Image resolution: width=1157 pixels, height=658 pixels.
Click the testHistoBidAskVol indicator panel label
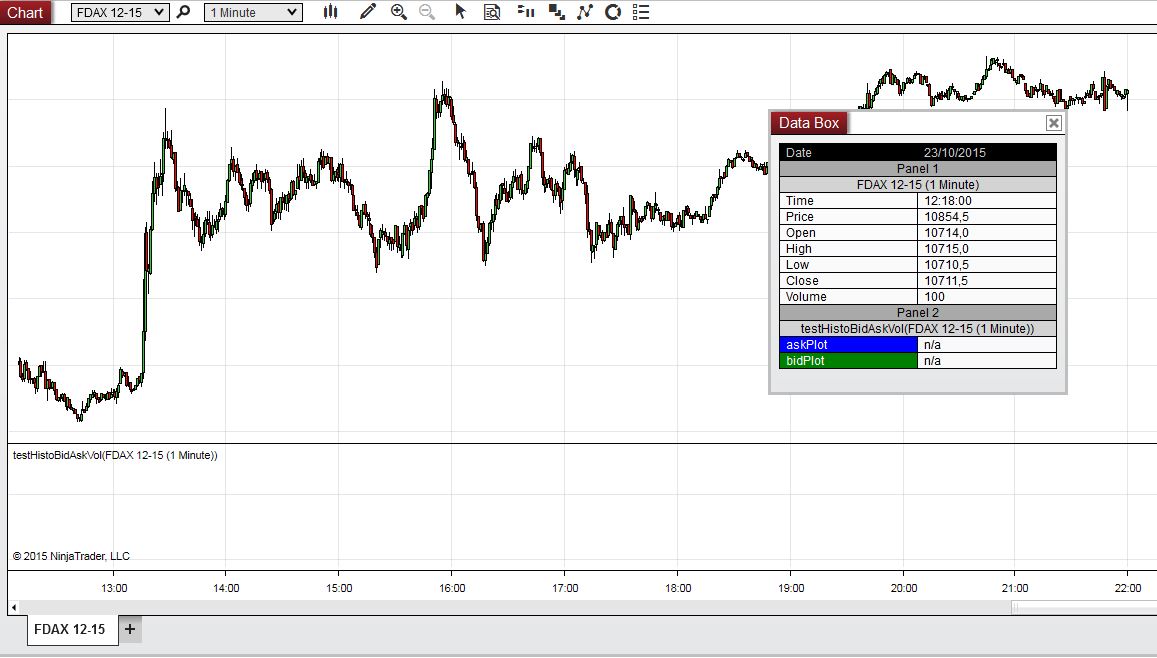click(115, 455)
